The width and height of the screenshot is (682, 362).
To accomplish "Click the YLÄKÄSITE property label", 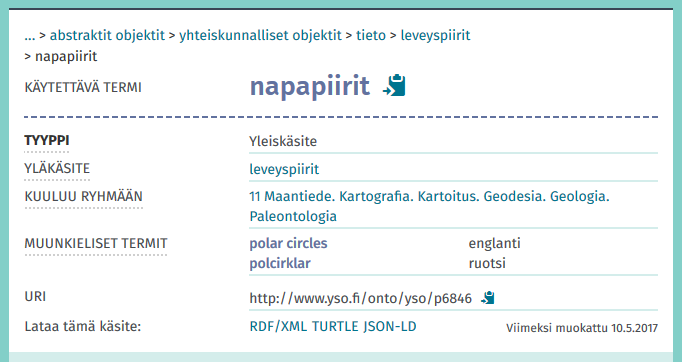I will pos(57,168).
